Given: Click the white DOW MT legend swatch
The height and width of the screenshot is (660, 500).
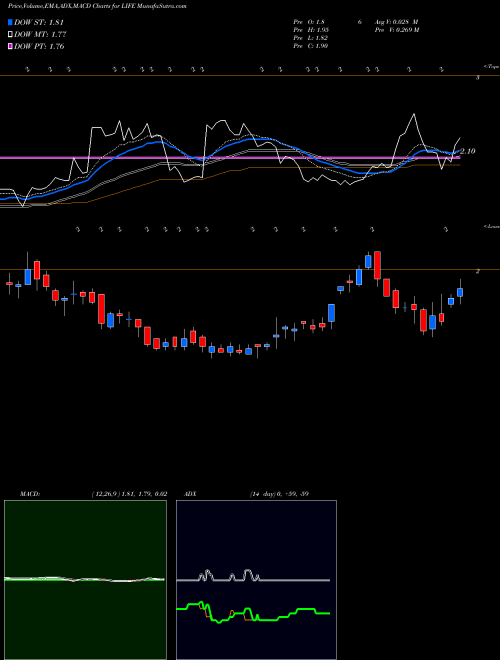Looking at the screenshot, I should pyautogui.click(x=10, y=35).
